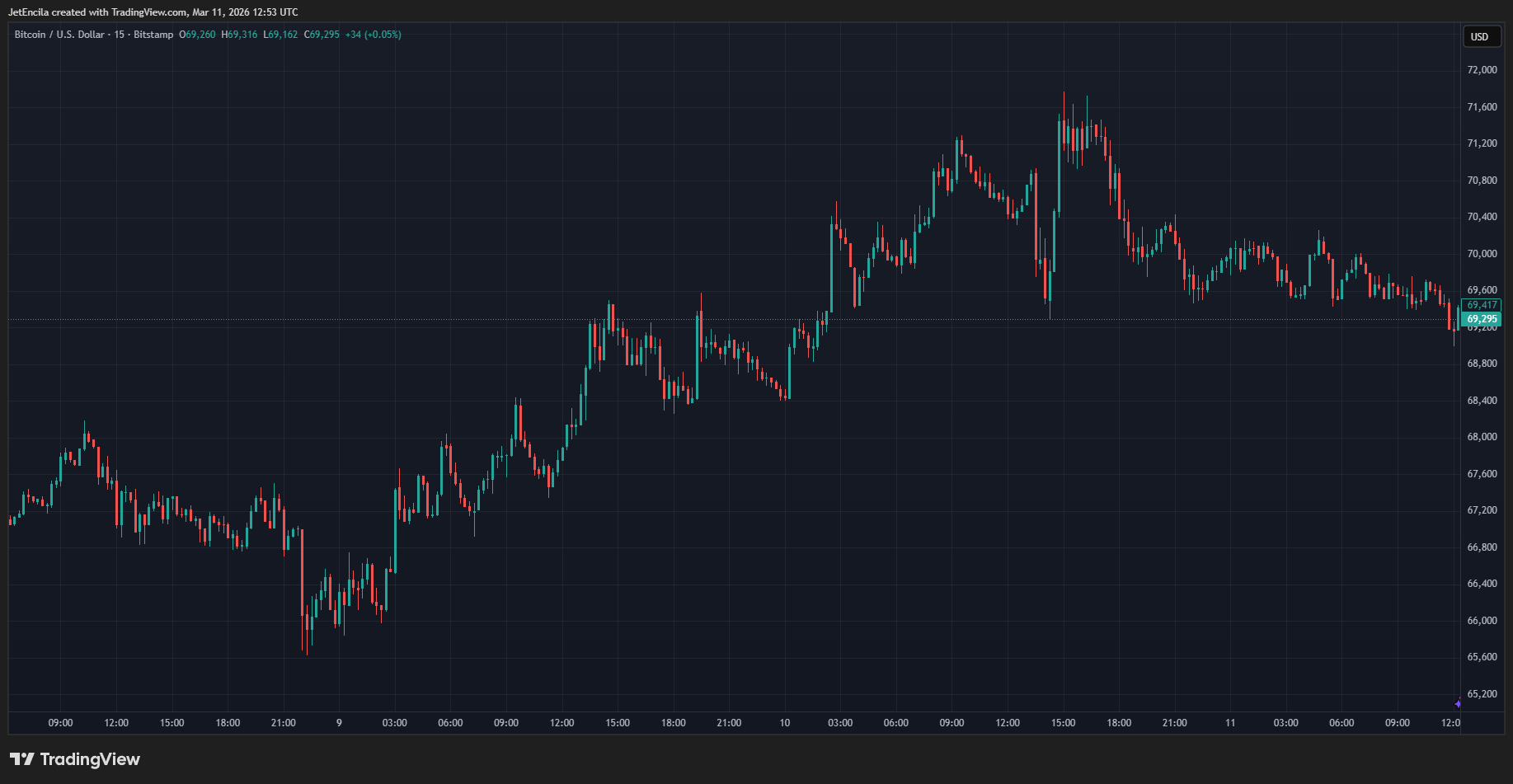Select the date 9 on time axis

coord(339,723)
